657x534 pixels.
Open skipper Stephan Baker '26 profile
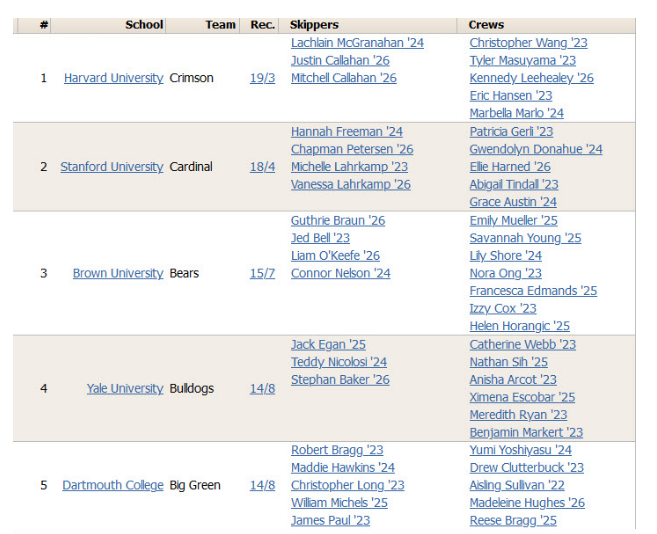[x=340, y=380]
